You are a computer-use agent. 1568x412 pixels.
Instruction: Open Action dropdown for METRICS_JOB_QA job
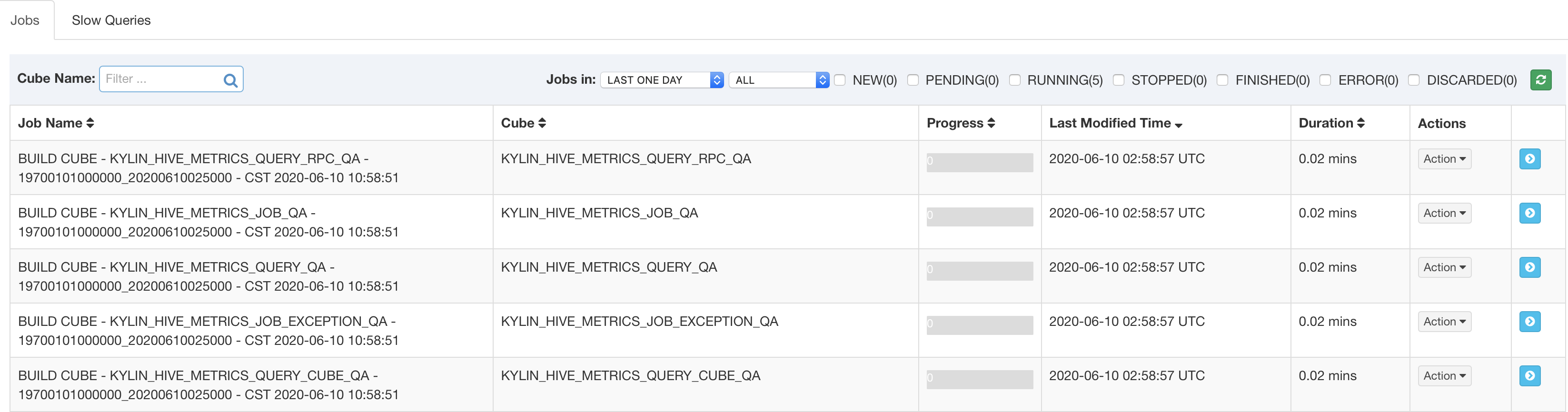pyautogui.click(x=1444, y=213)
